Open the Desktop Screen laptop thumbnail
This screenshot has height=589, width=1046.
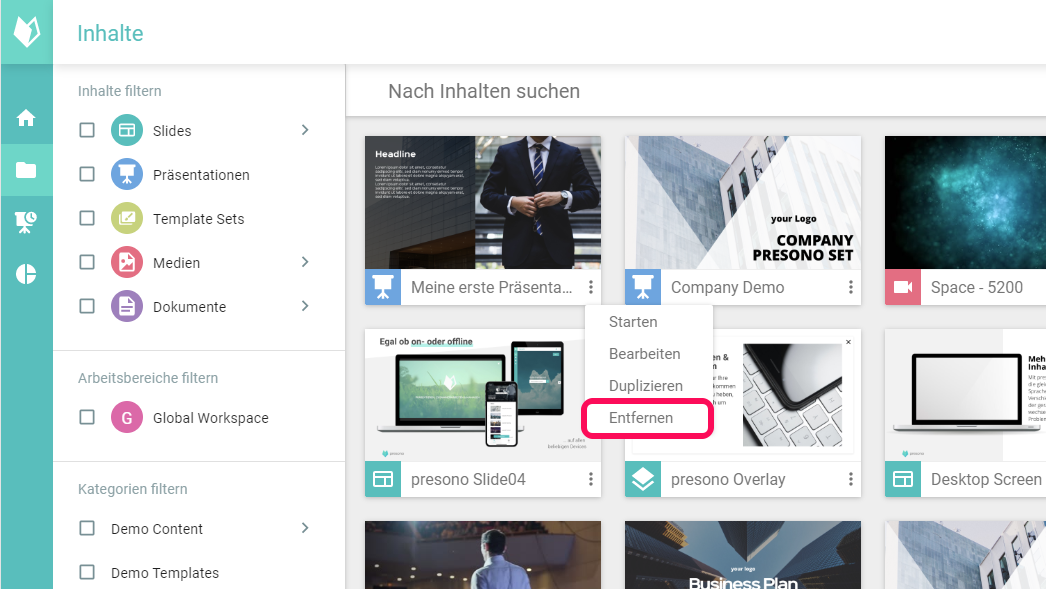[x=965, y=395]
